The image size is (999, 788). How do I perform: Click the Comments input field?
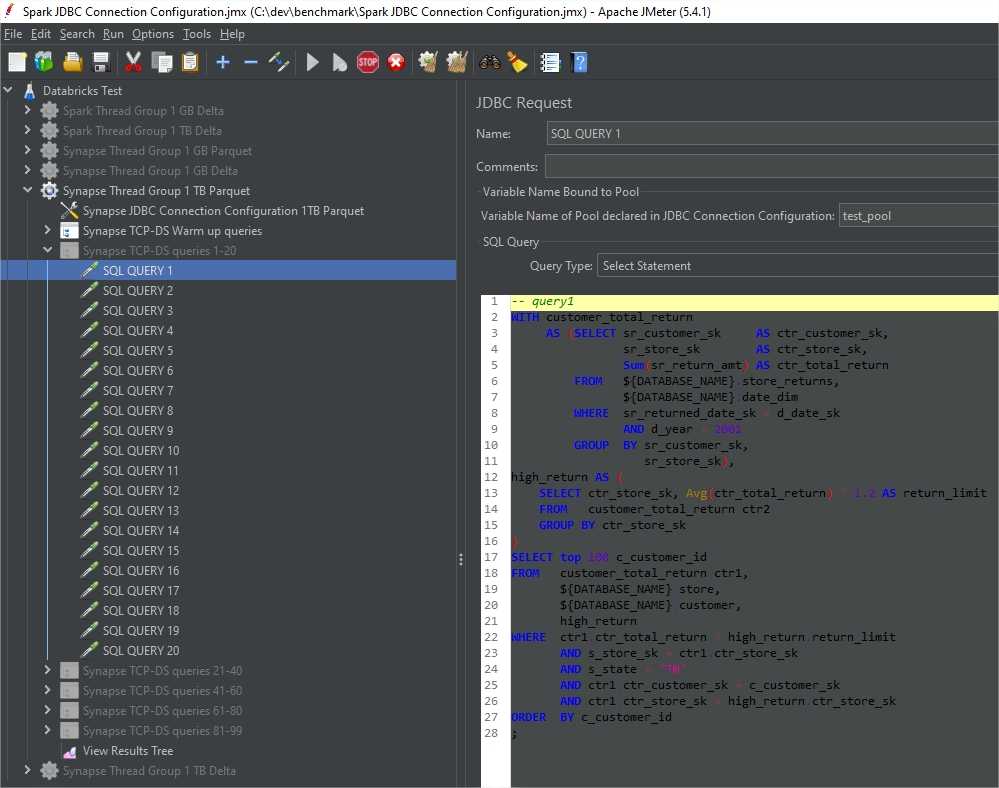pyautogui.click(x=772, y=167)
